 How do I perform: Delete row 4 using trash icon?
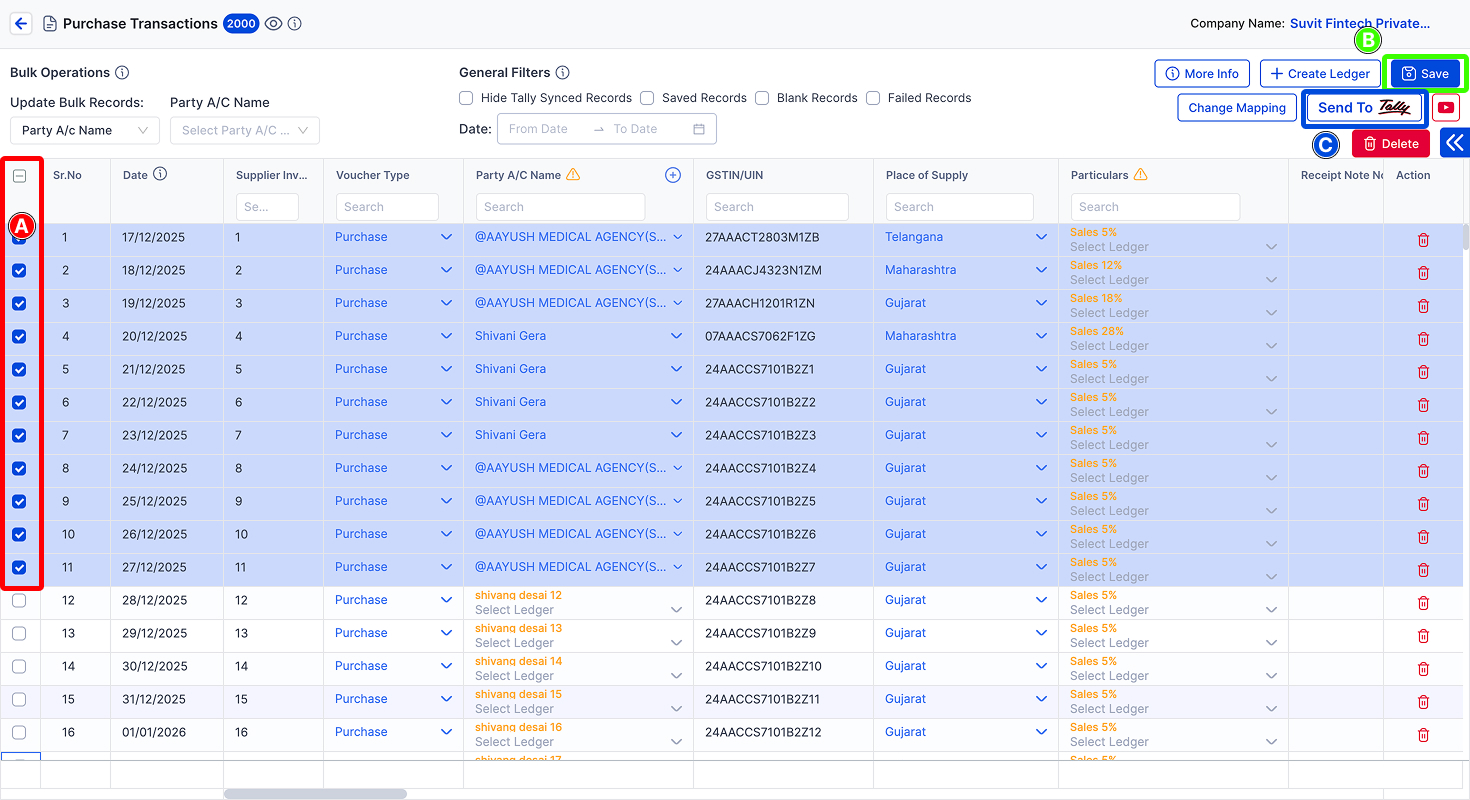1423,339
